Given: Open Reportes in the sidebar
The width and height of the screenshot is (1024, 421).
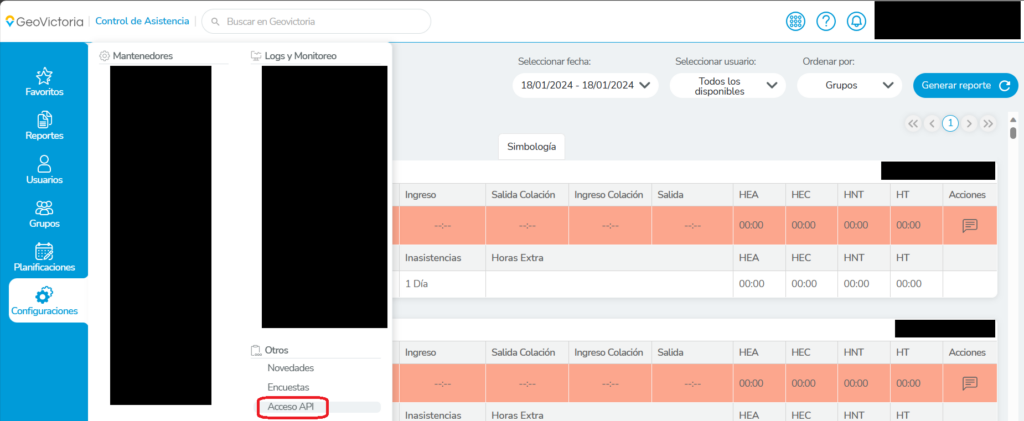Looking at the screenshot, I should [x=44, y=126].
